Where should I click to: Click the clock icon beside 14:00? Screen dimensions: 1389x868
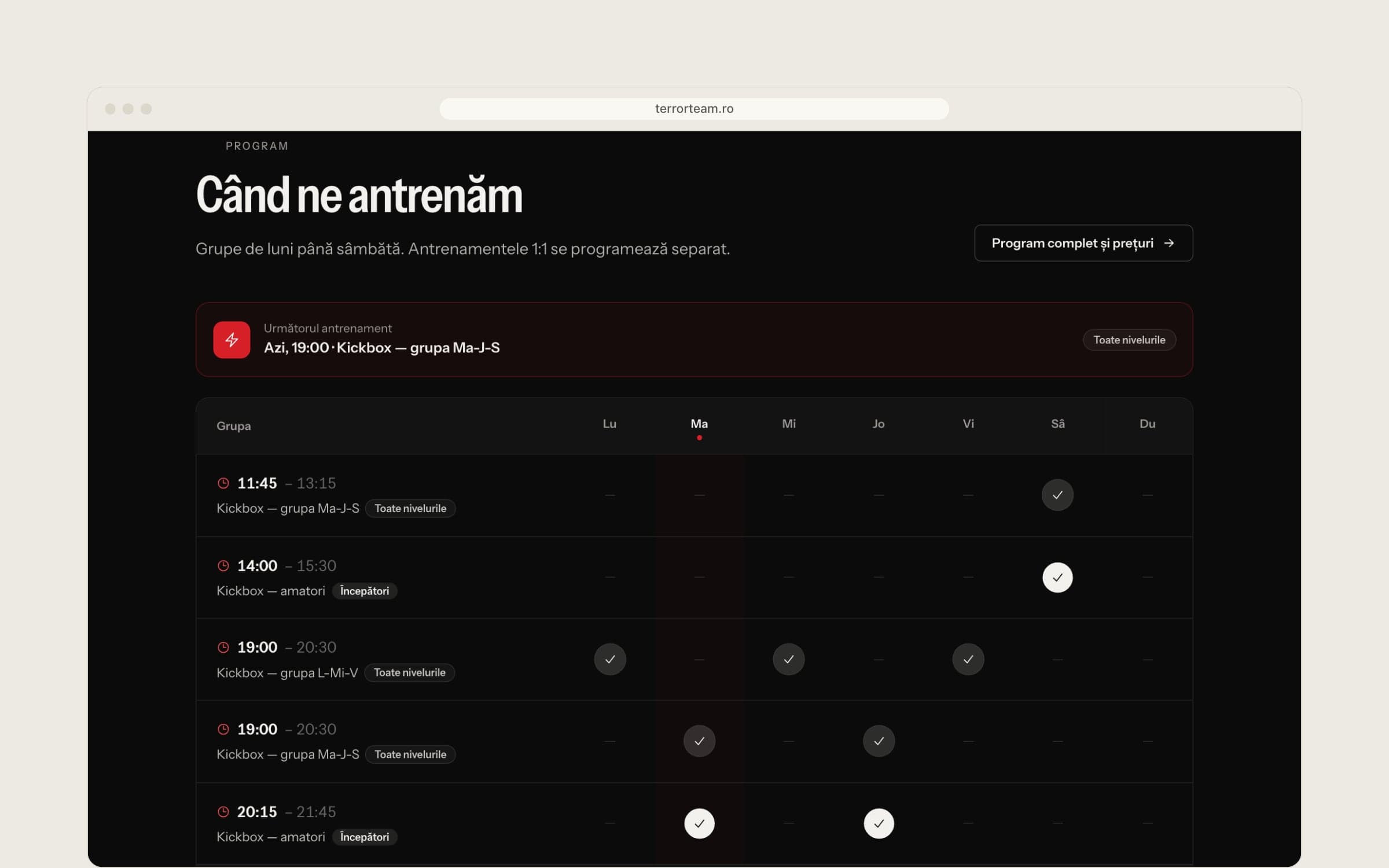tap(223, 565)
